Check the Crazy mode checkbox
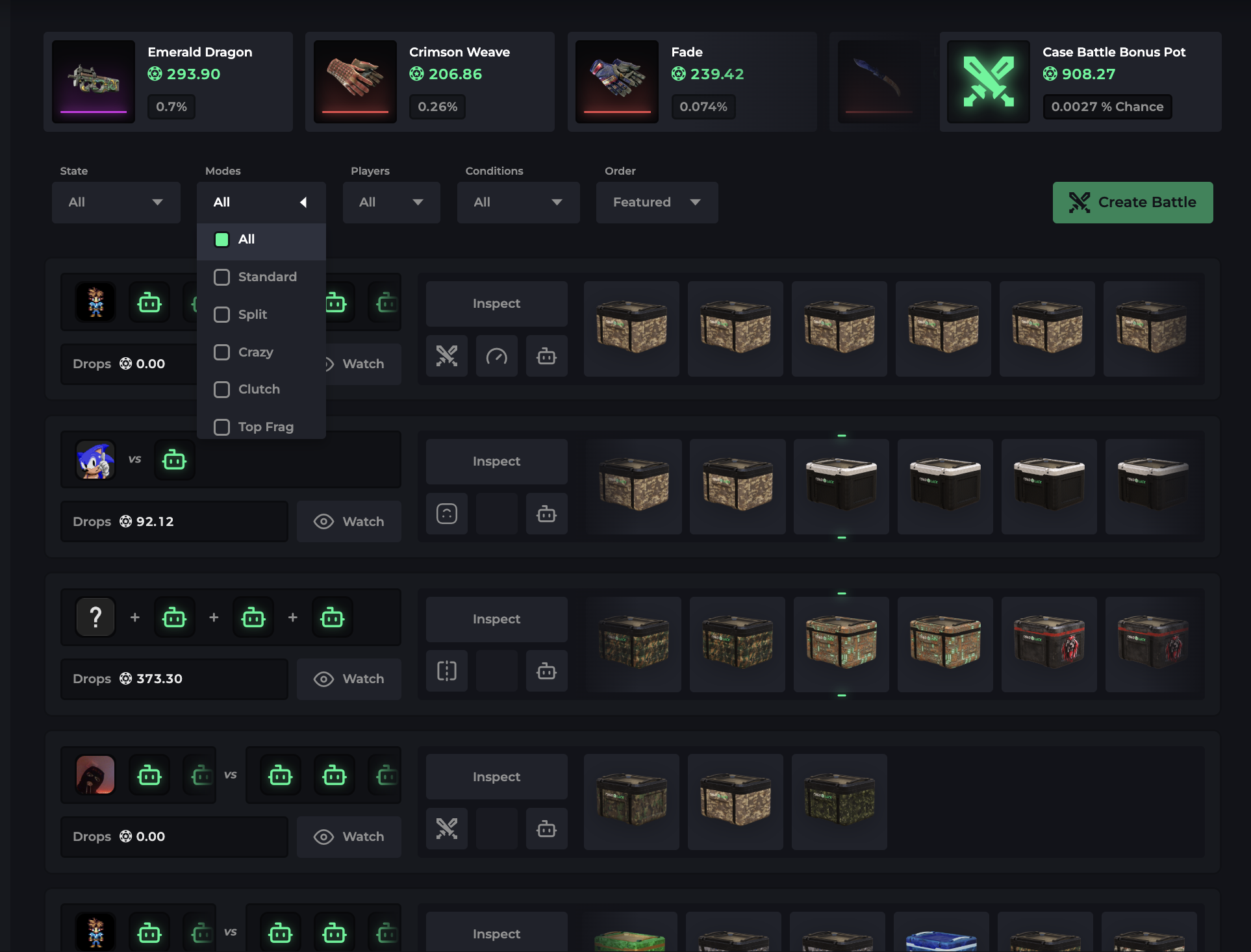Image resolution: width=1251 pixels, height=952 pixels. click(x=221, y=352)
